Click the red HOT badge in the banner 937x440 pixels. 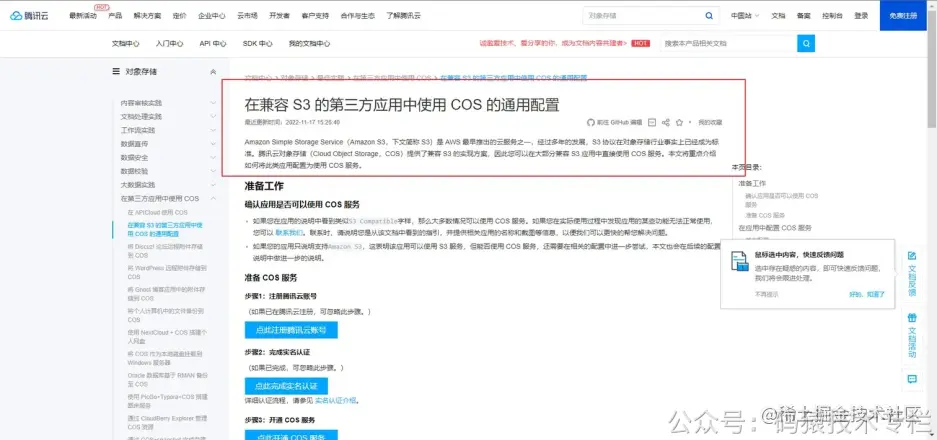tap(641, 43)
